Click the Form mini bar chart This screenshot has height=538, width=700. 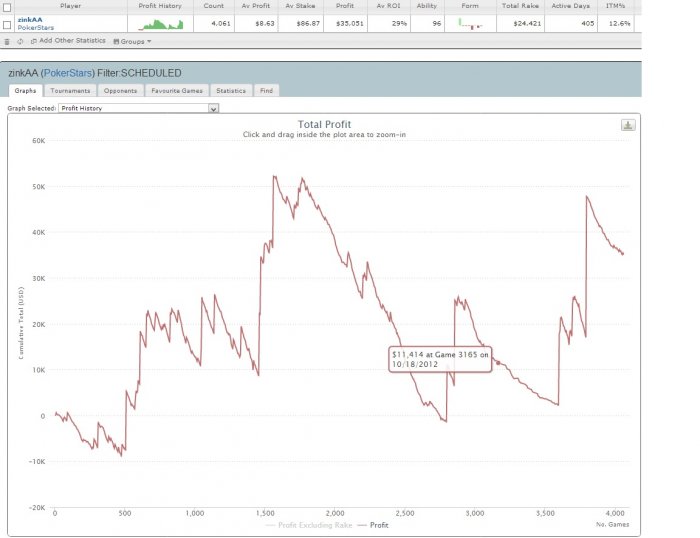pos(470,24)
